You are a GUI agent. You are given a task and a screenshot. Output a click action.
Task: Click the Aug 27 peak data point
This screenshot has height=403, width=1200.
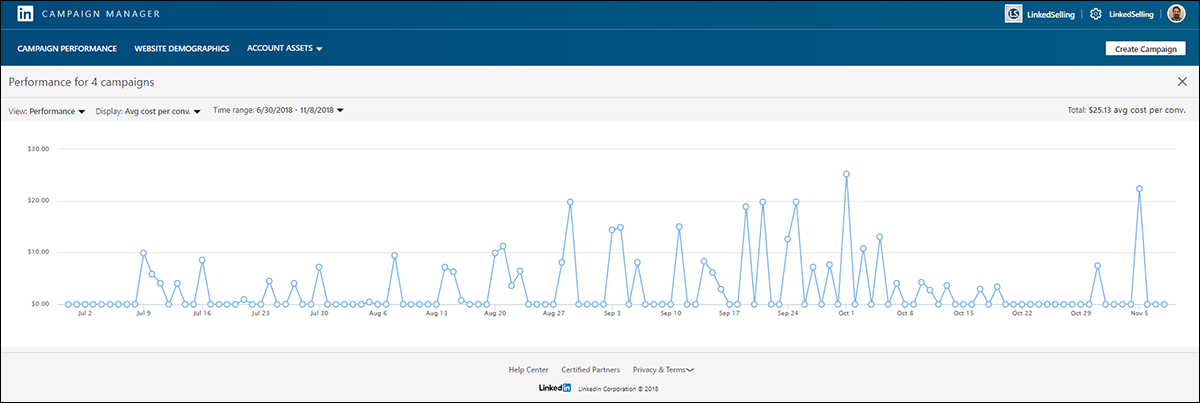570,202
